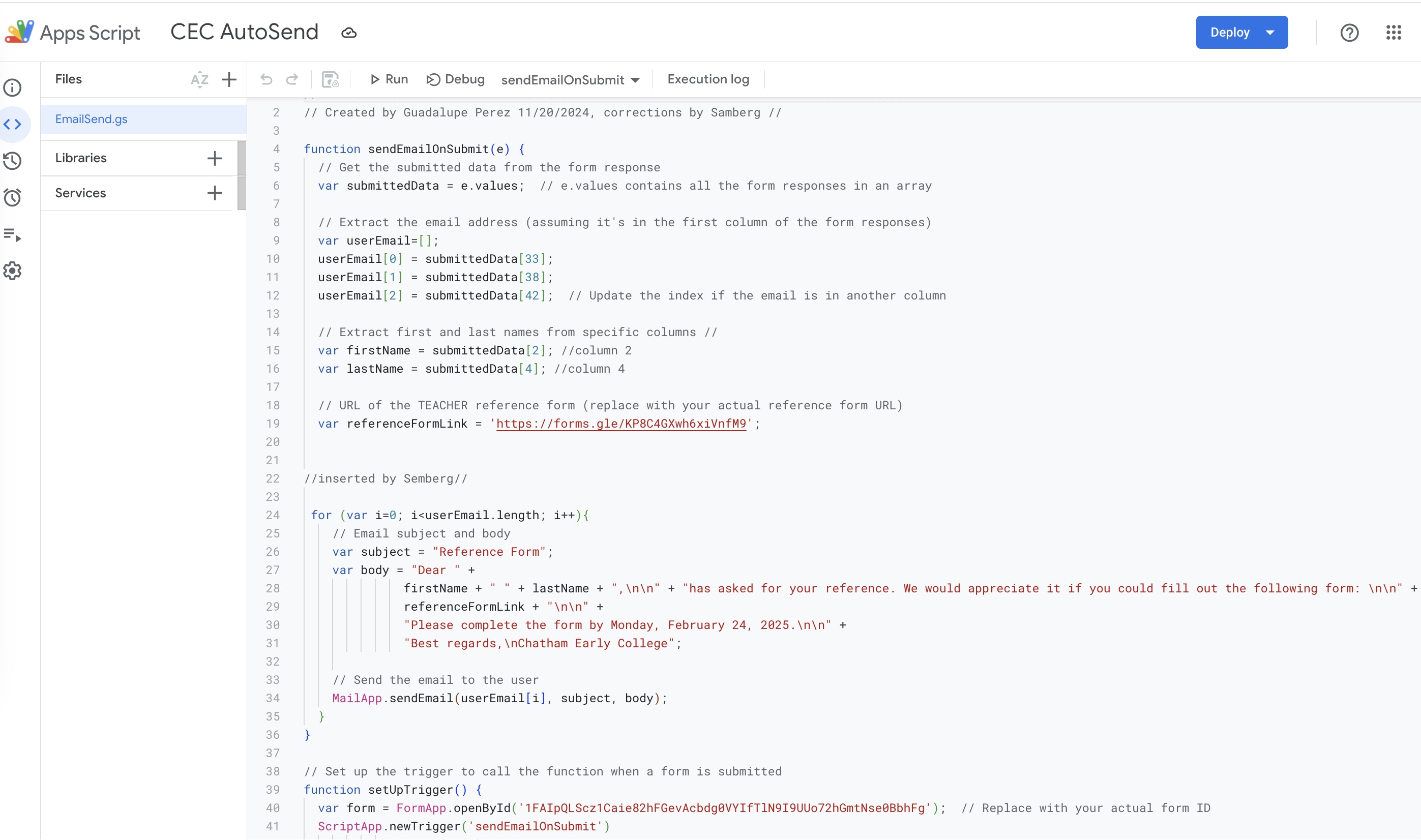Open Project Settings gear icon
This screenshot has width=1421, height=840.
[12, 271]
